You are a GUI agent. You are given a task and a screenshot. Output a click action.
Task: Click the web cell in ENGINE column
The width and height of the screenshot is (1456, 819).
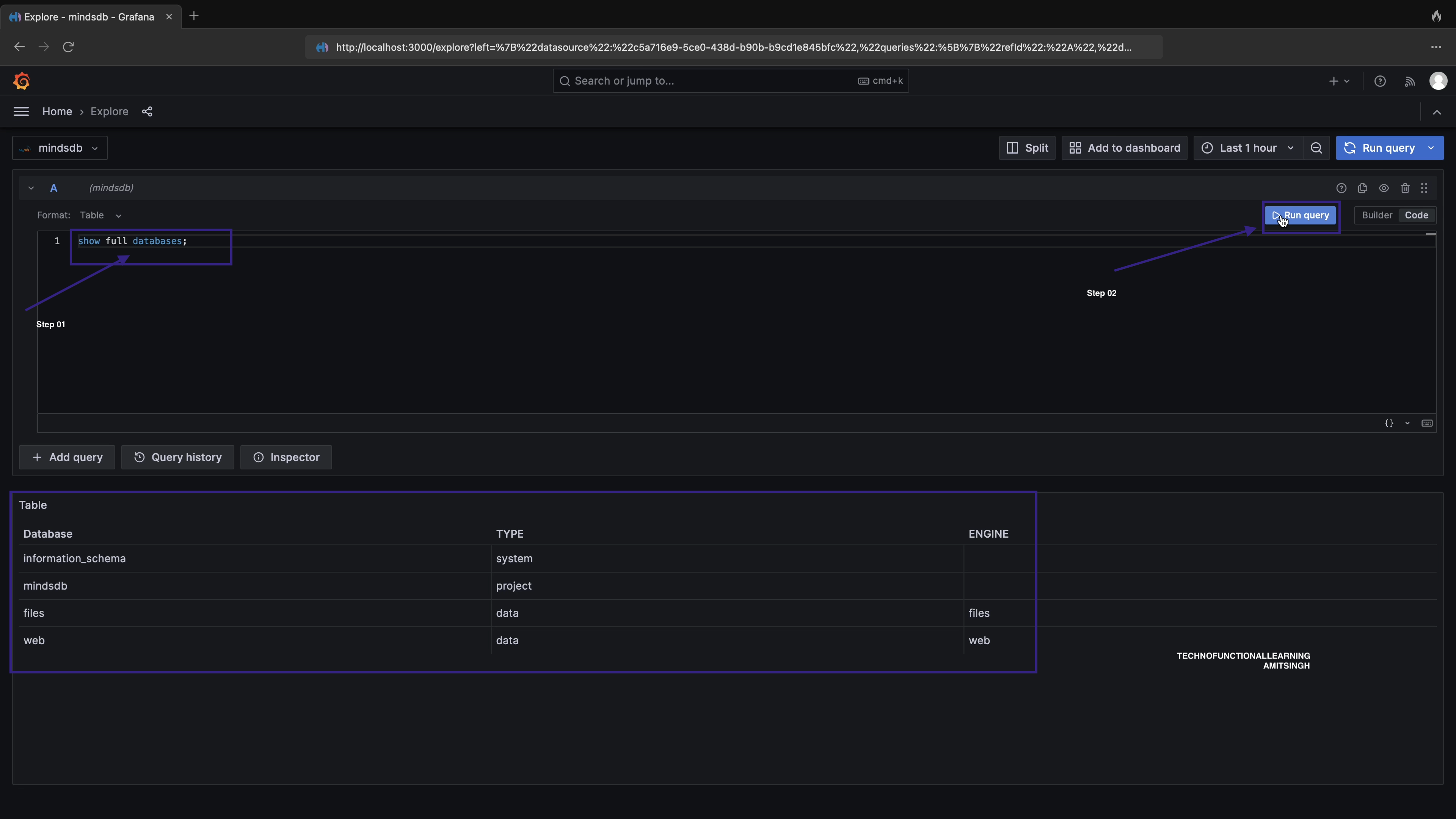click(1200, 640)
